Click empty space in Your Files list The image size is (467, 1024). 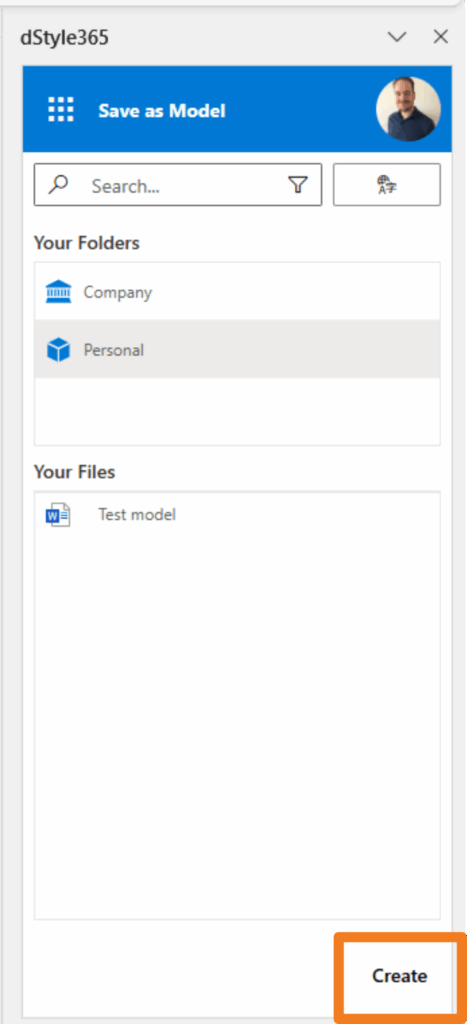[237, 718]
